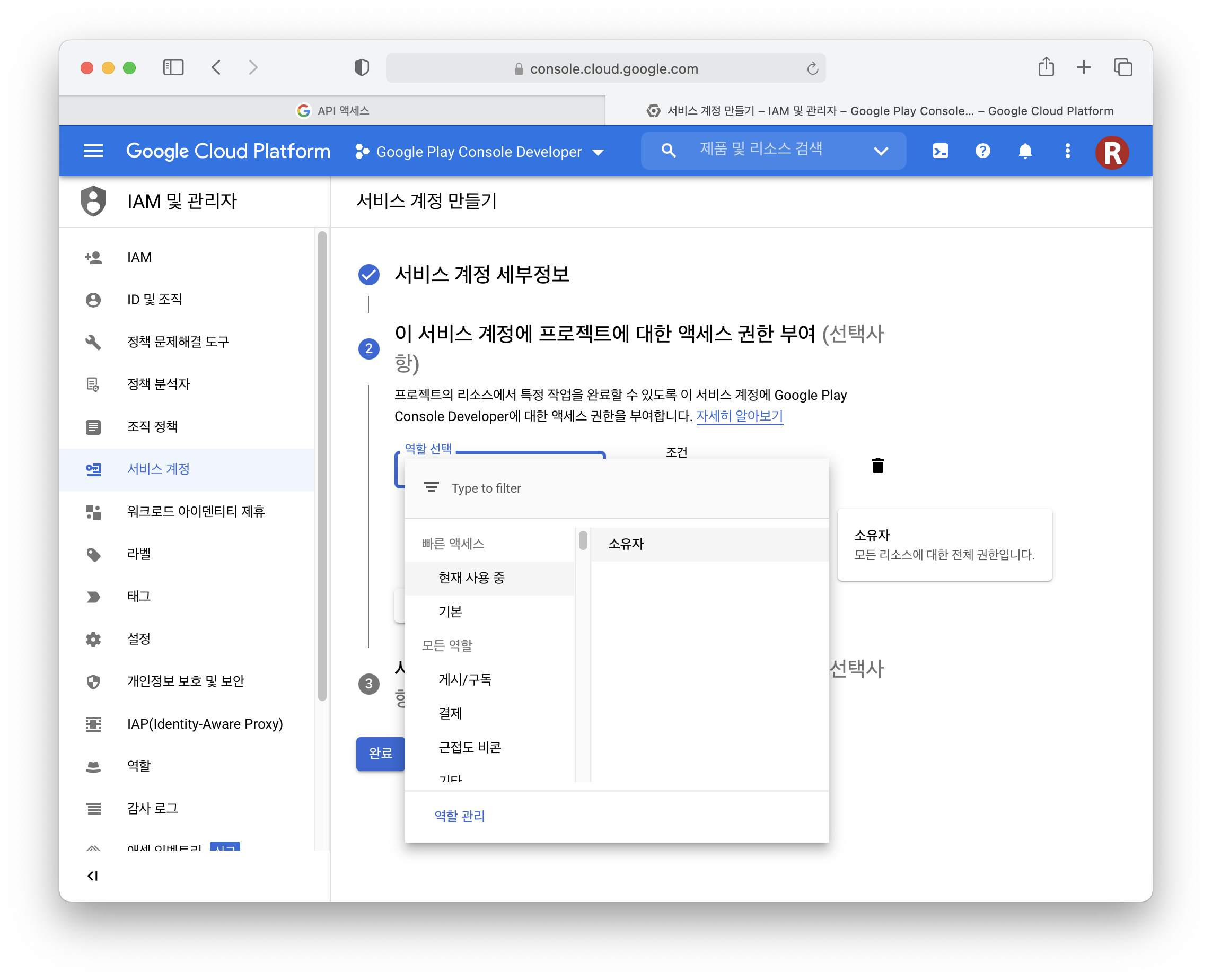Open the 역할 관리 link

pyautogui.click(x=459, y=816)
